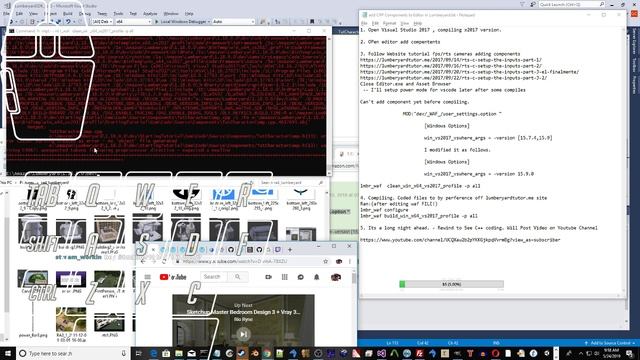Open Visual Studio Tools menu
640x360 pixels.
point(118,13)
